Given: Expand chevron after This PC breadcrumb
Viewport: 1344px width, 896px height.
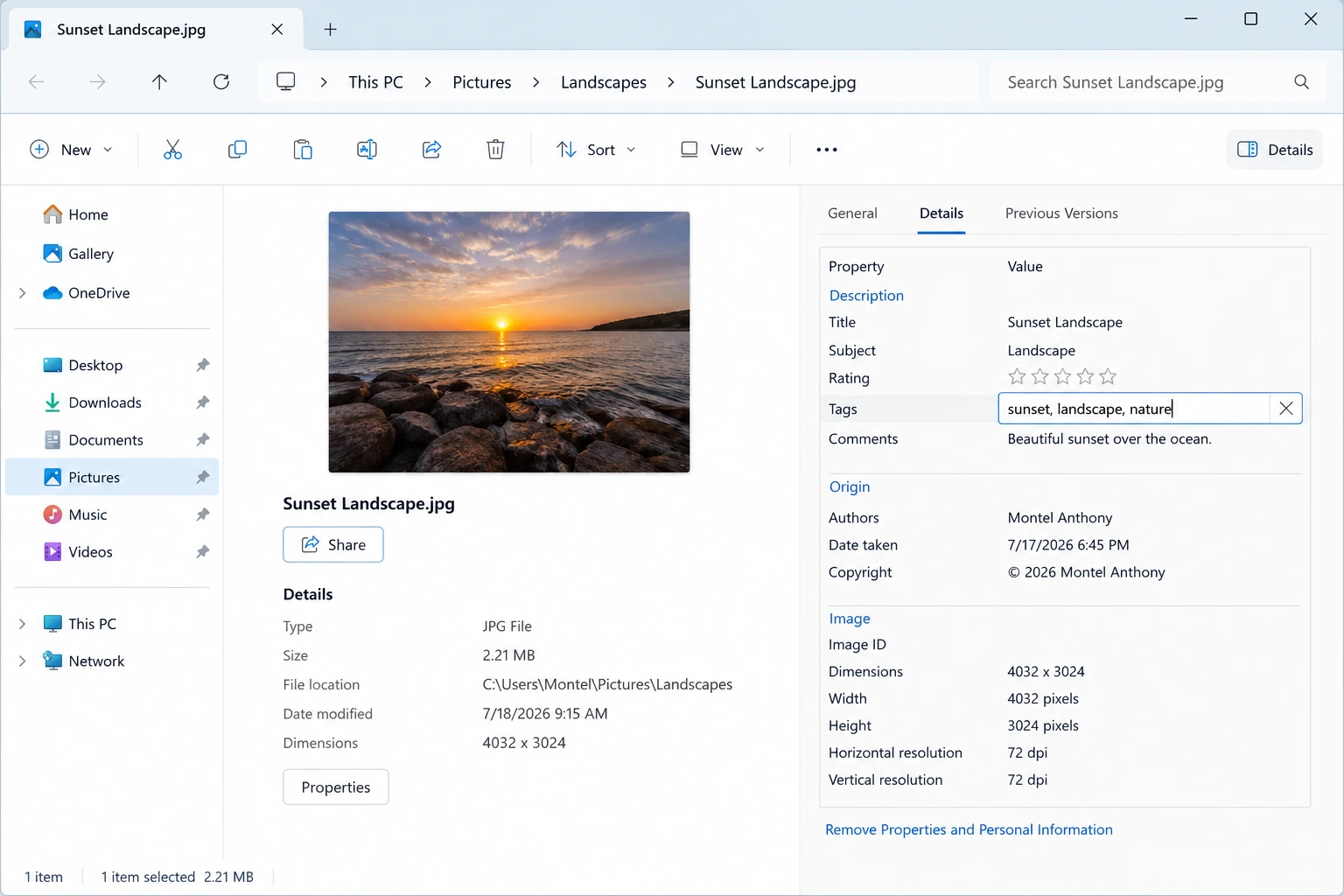Looking at the screenshot, I should tap(428, 82).
